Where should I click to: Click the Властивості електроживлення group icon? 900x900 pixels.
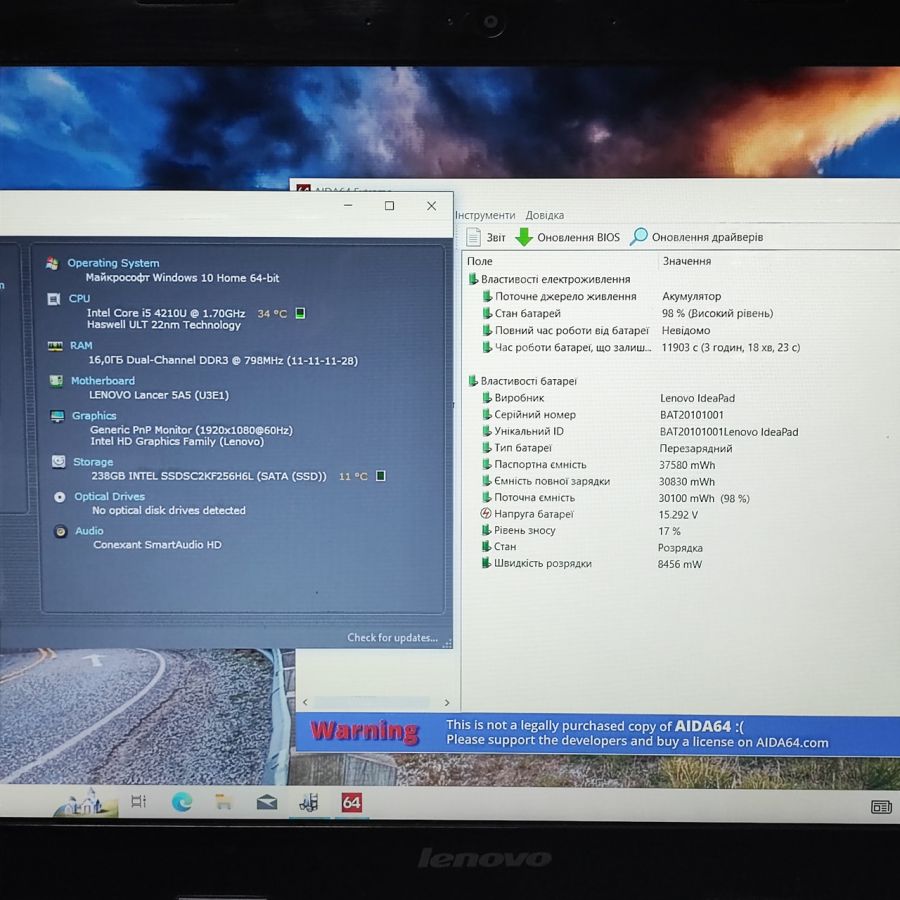(473, 279)
